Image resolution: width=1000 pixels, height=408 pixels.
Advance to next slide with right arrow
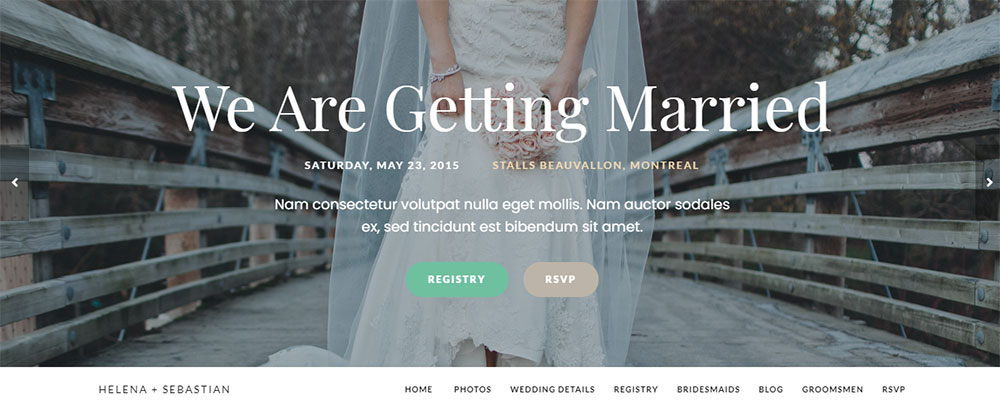pos(989,182)
